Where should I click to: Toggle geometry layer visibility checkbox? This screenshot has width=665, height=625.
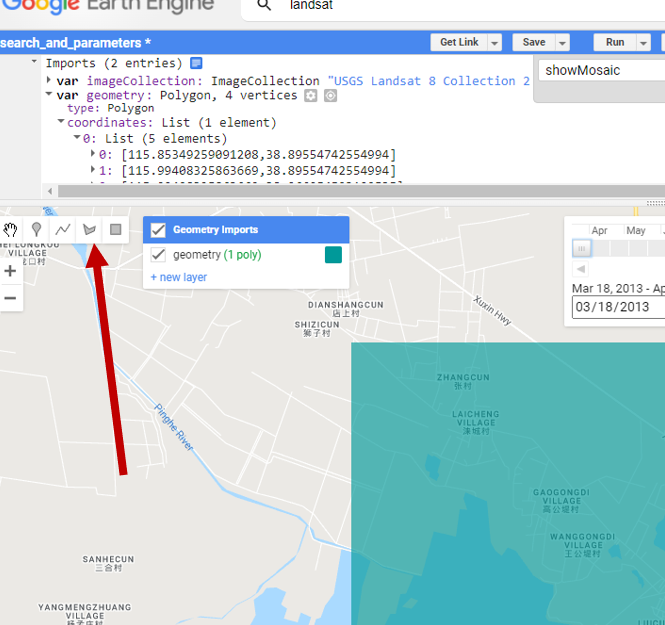tap(158, 255)
